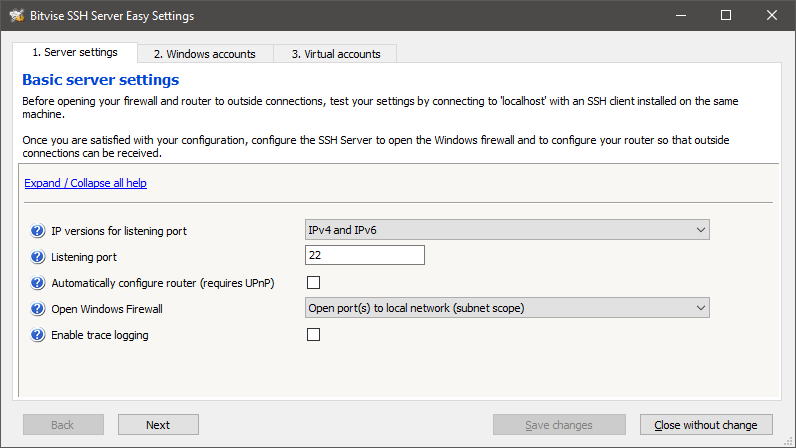Click the IP versions for listening port label
796x448 pixels.
(119, 231)
